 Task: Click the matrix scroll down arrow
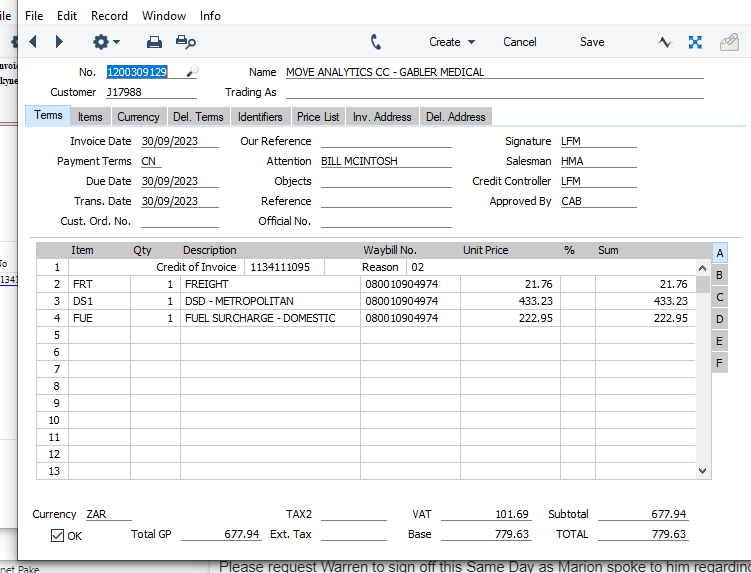[702, 471]
